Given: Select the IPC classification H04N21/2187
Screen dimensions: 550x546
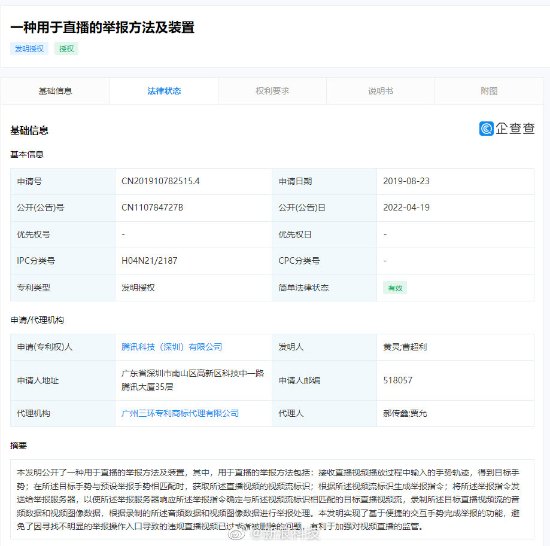Looking at the screenshot, I should tap(149, 261).
